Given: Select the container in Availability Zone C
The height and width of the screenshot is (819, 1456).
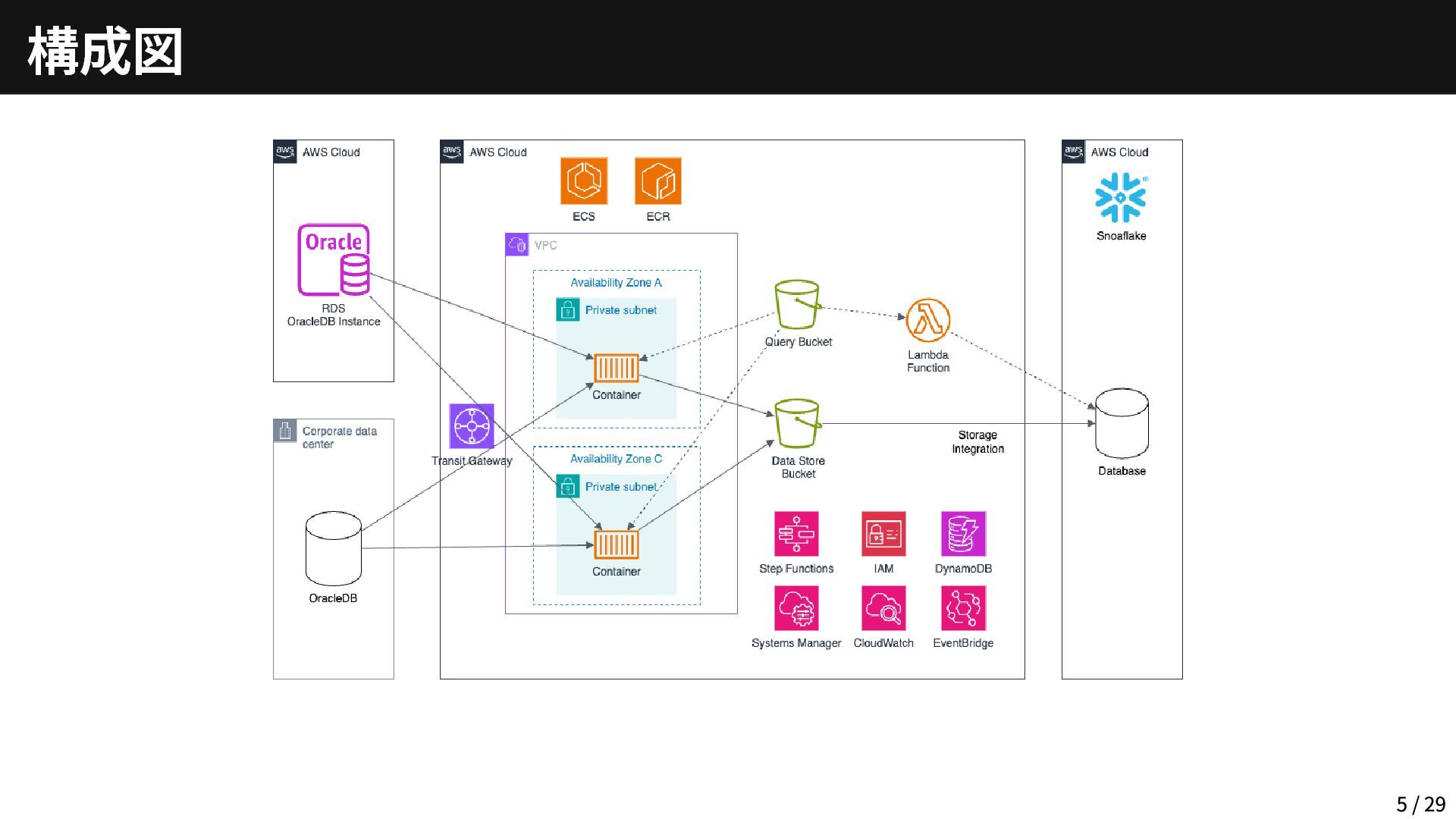Looking at the screenshot, I should (616, 544).
